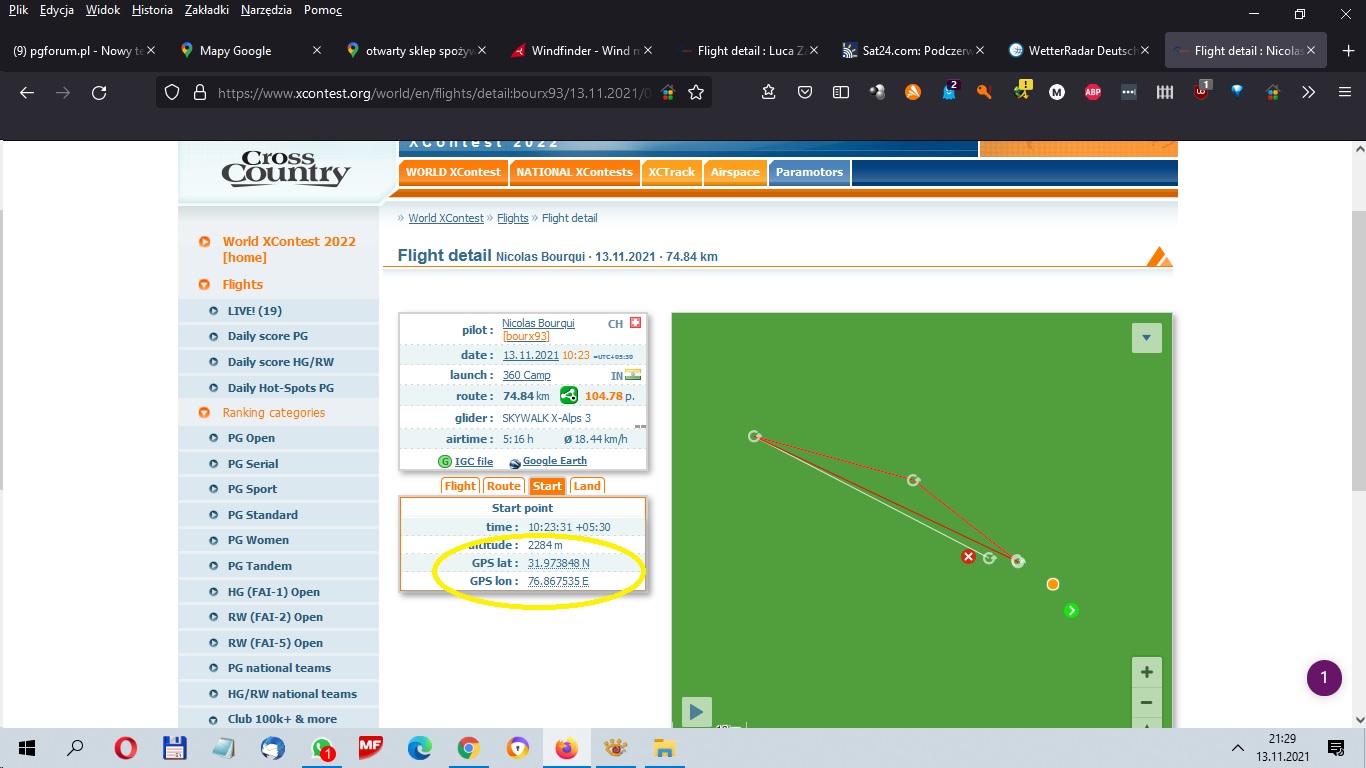Zoom out the map with minus button
The height and width of the screenshot is (768, 1366).
click(x=1147, y=702)
